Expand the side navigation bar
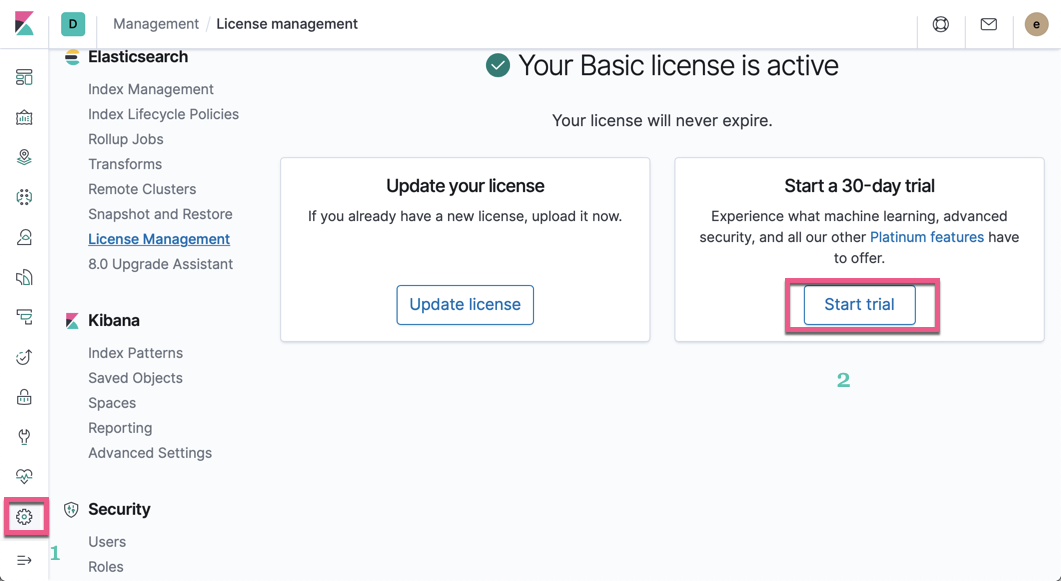The width and height of the screenshot is (1061, 581). point(24,560)
